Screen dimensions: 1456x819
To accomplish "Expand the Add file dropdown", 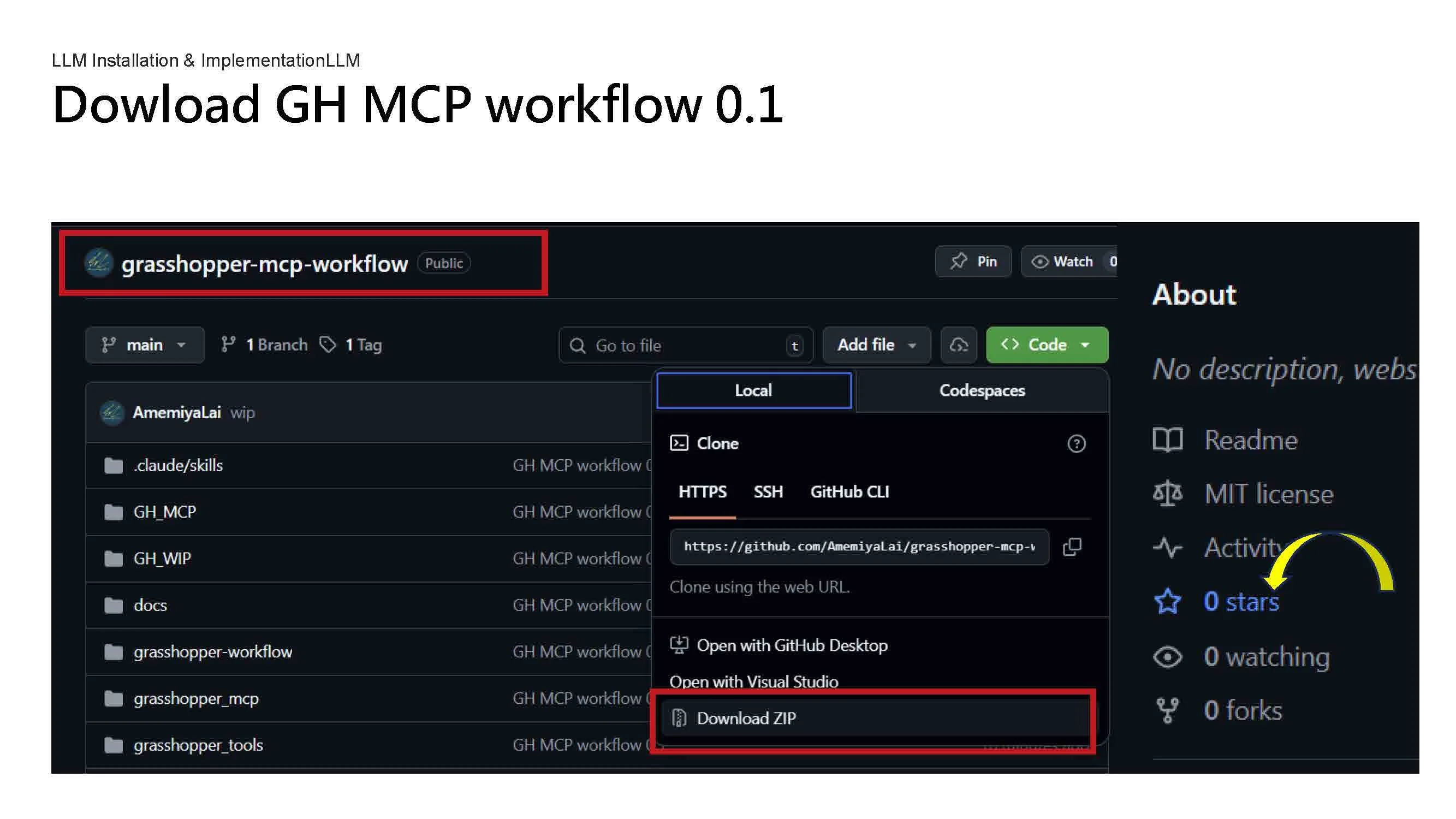I will pos(876,345).
